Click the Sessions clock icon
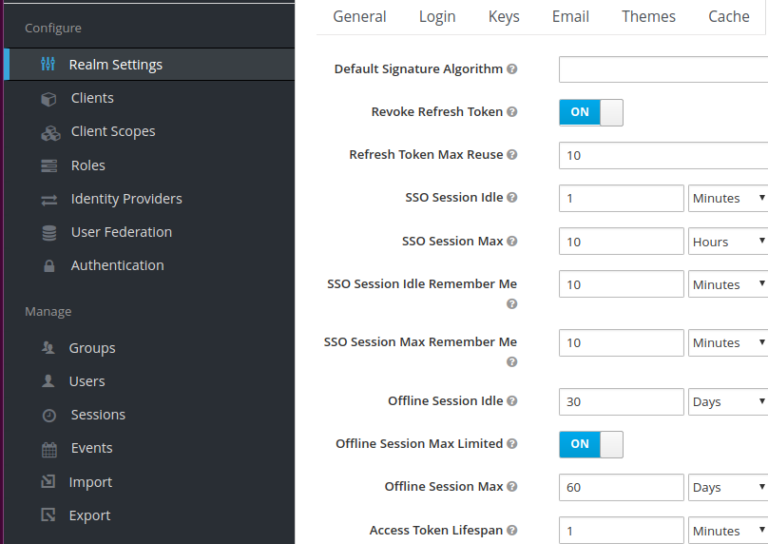The height and width of the screenshot is (544, 768). (49, 416)
